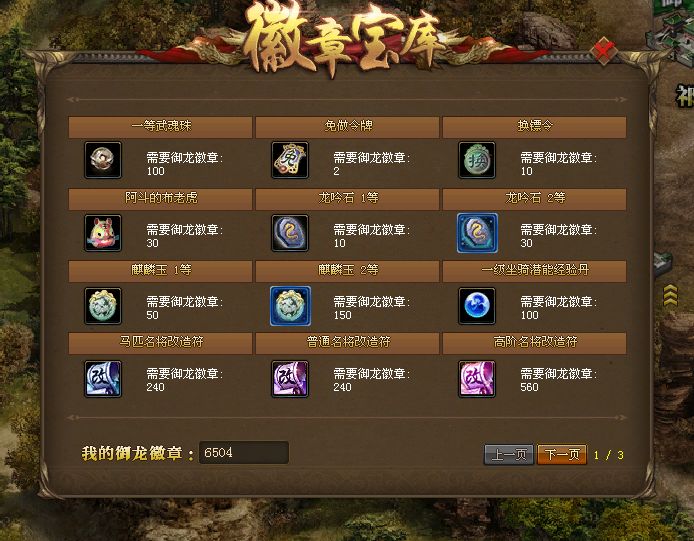This screenshot has width=694, height=541.
Task: Click the 免做令牌 token icon
Action: (290, 160)
